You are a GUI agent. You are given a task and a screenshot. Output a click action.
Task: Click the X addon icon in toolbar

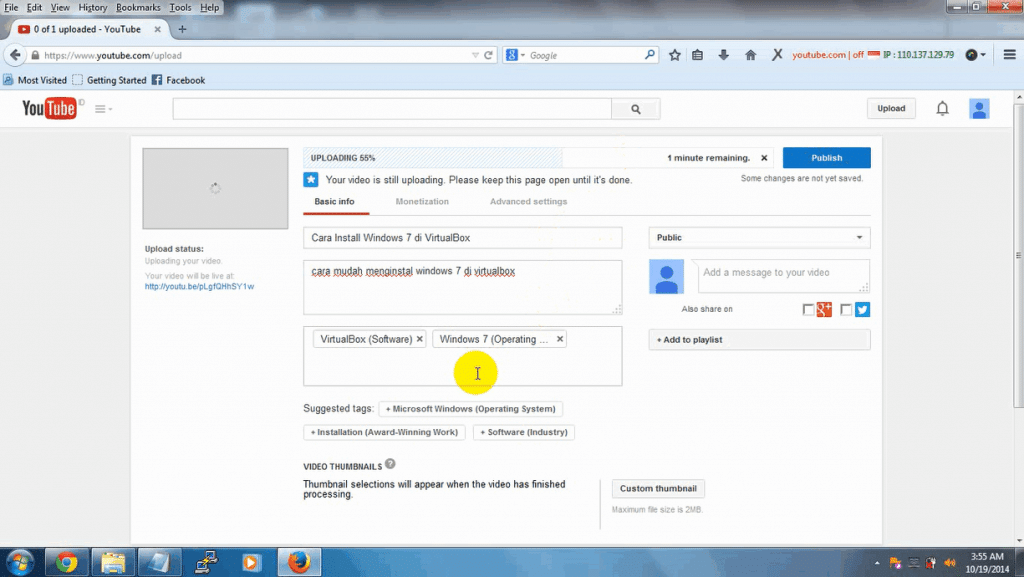(776, 55)
